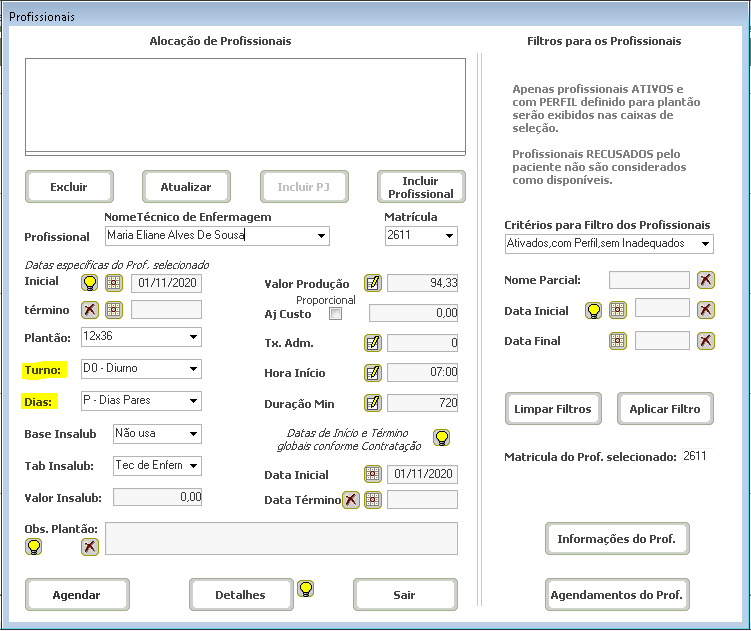Click the lightbulb icon under Obs. Plantão
Image resolution: width=751 pixels, height=631 pixels.
[34, 547]
